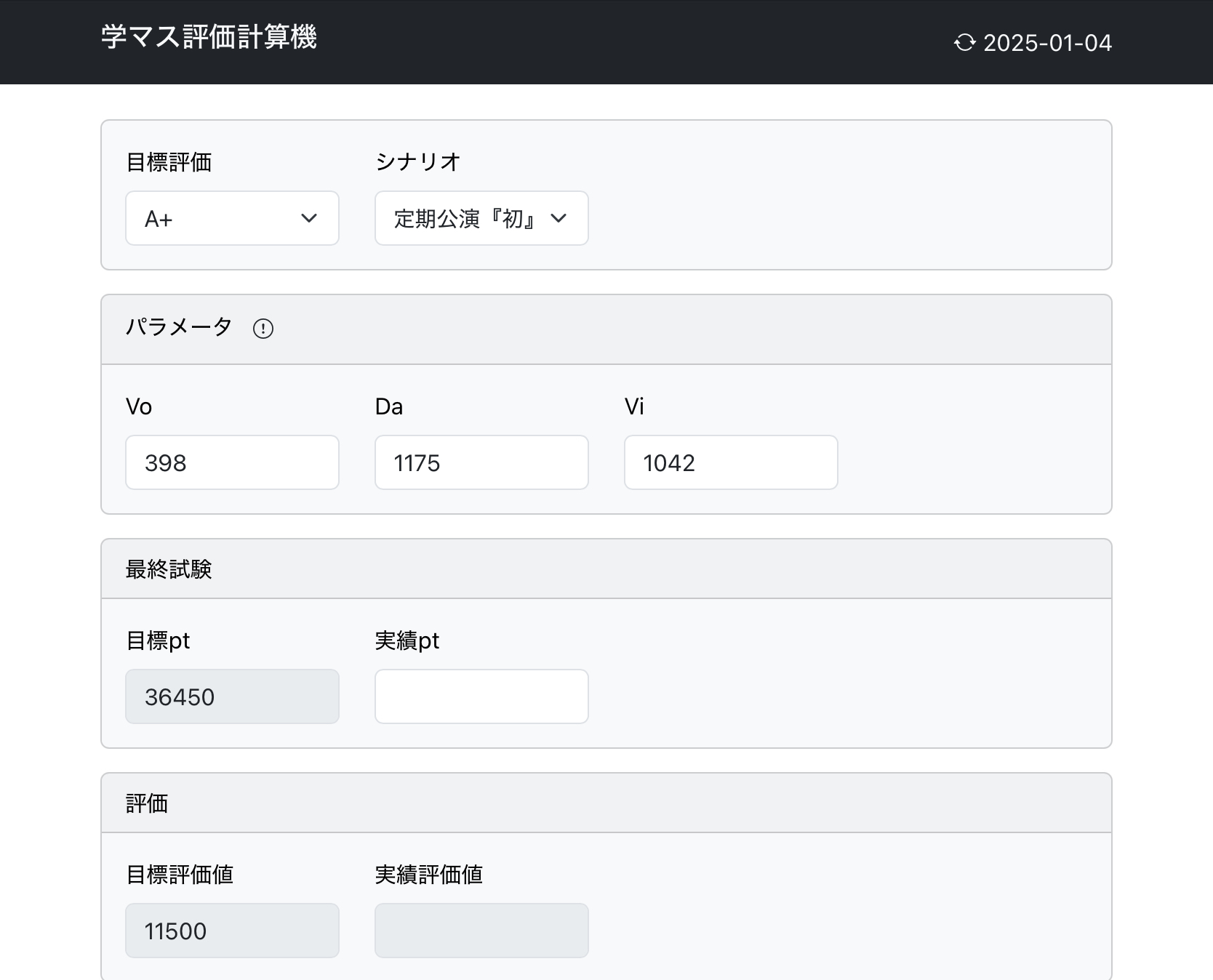1213x980 pixels.
Task: Click the 目標pt field showing 36450
Action: 232,696
